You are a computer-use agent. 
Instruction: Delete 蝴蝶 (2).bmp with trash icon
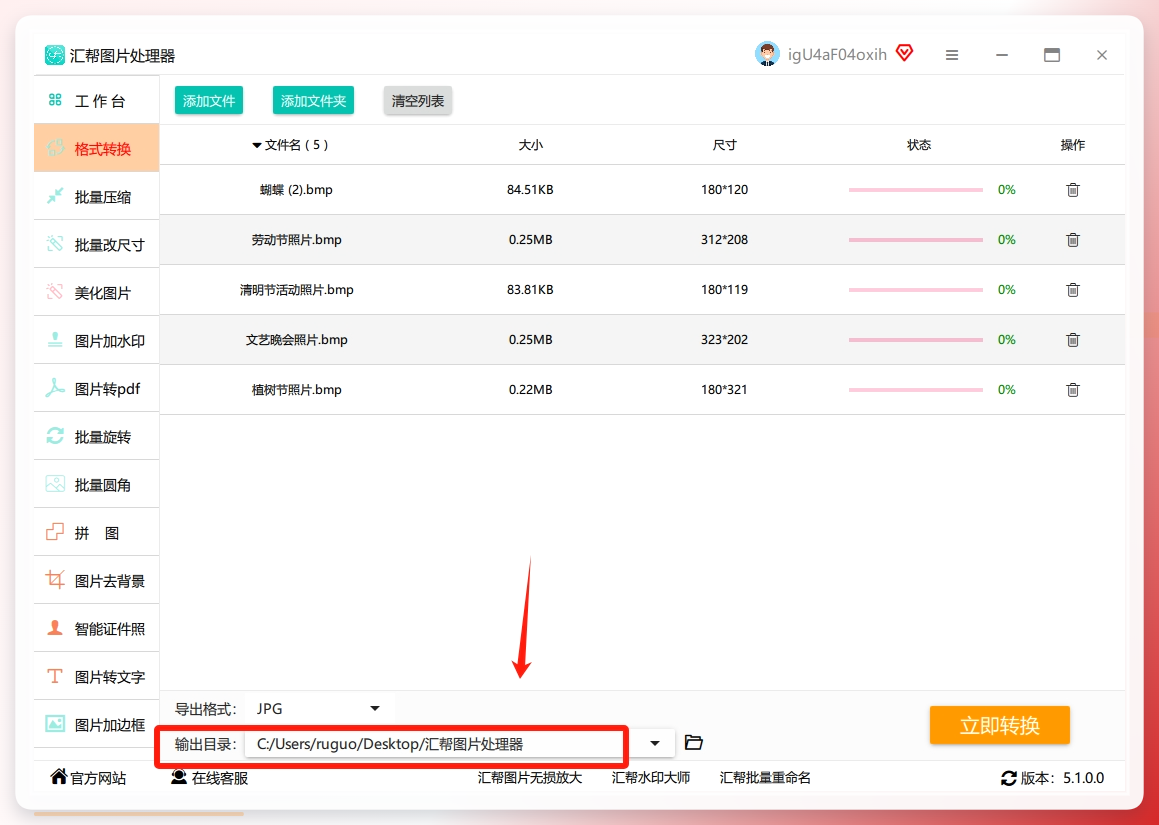pos(1073,190)
